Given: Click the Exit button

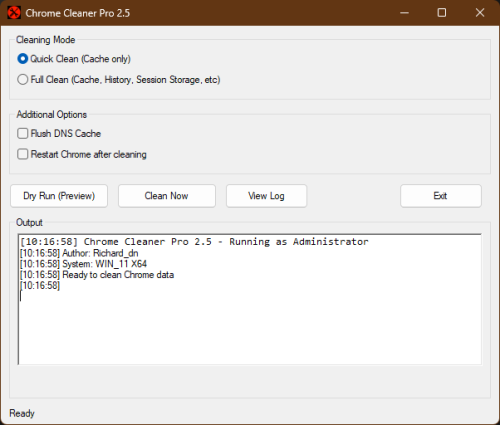Looking at the screenshot, I should (441, 196).
